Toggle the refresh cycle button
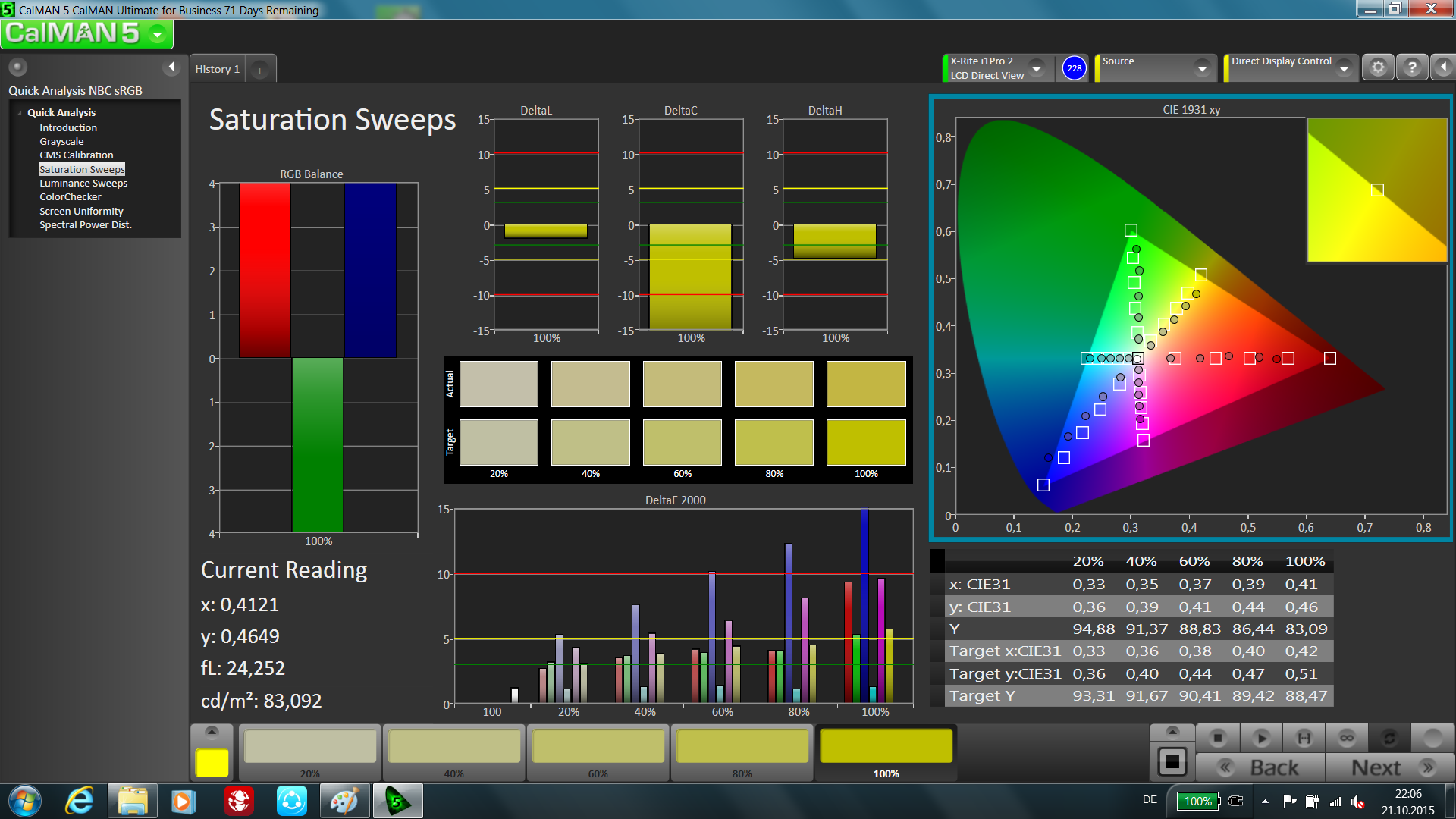The width and height of the screenshot is (1456, 819). pos(1389,738)
